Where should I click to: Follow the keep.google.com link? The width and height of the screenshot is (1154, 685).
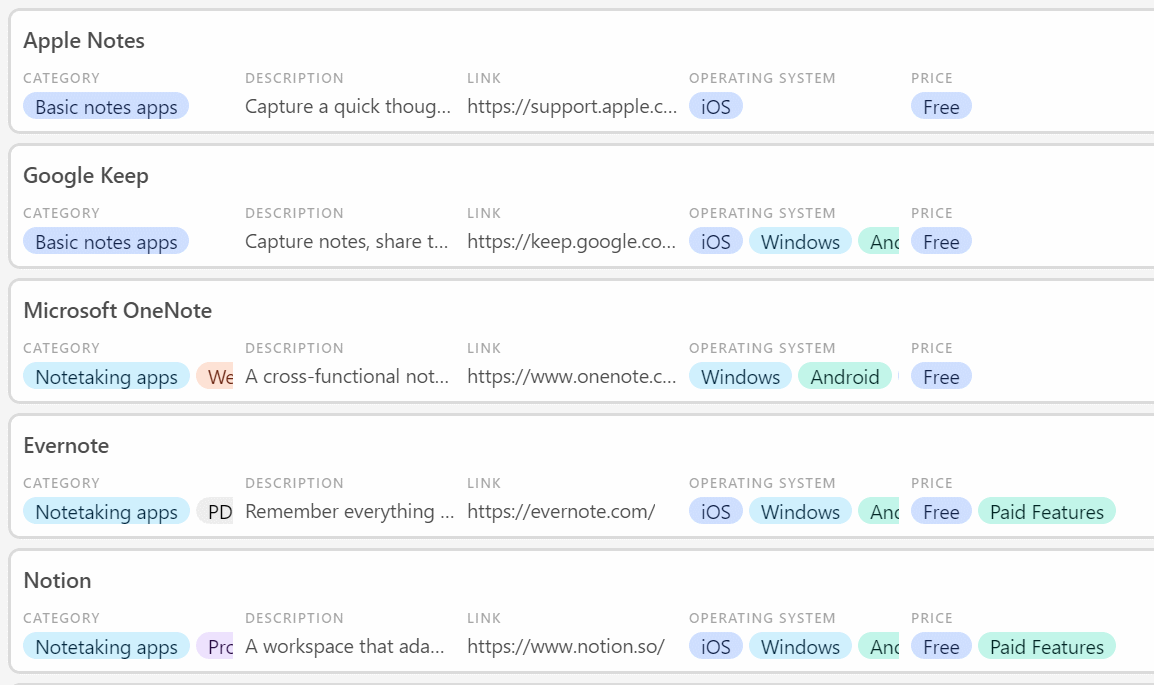[572, 242]
